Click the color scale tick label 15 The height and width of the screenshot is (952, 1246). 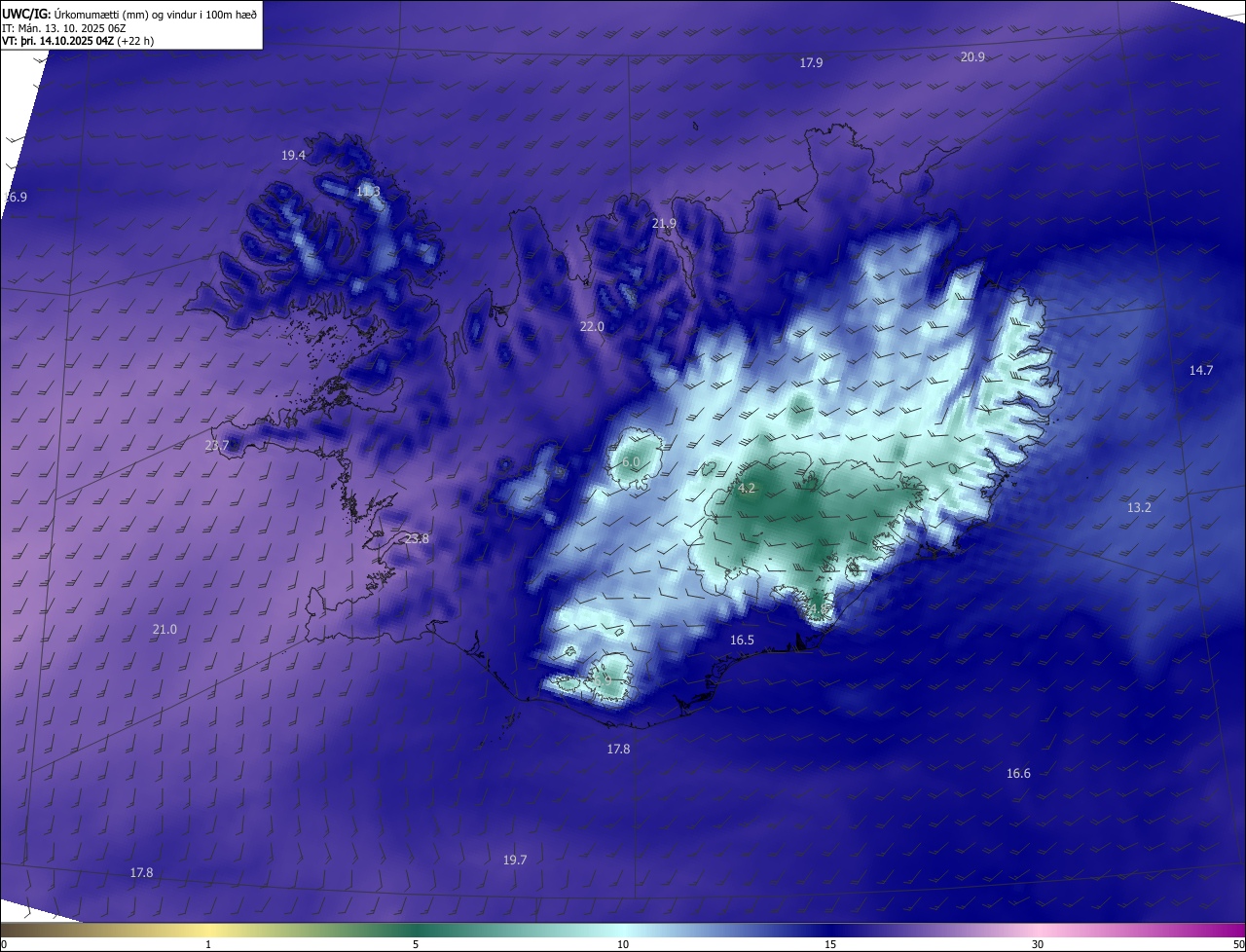(830, 944)
